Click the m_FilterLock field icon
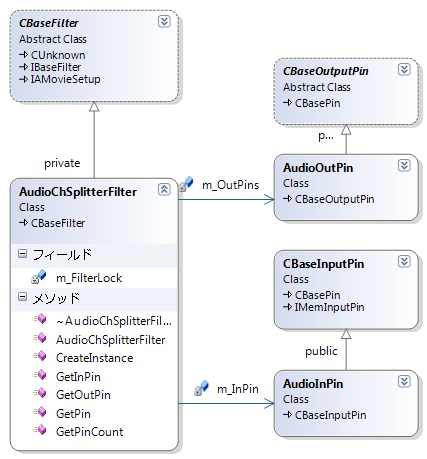Viewport: 427px width, 459px height. pos(39,277)
